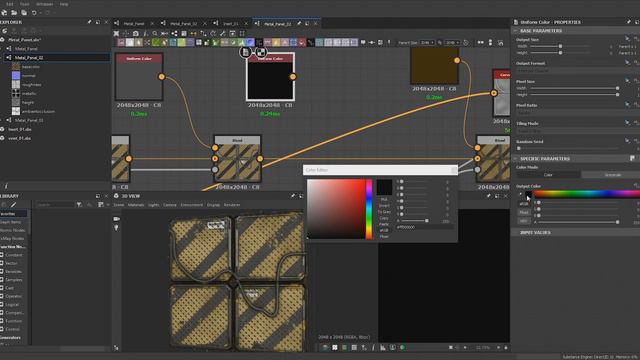640x360 pixels.
Task: Select Grayscale mode button
Action: click(x=611, y=175)
